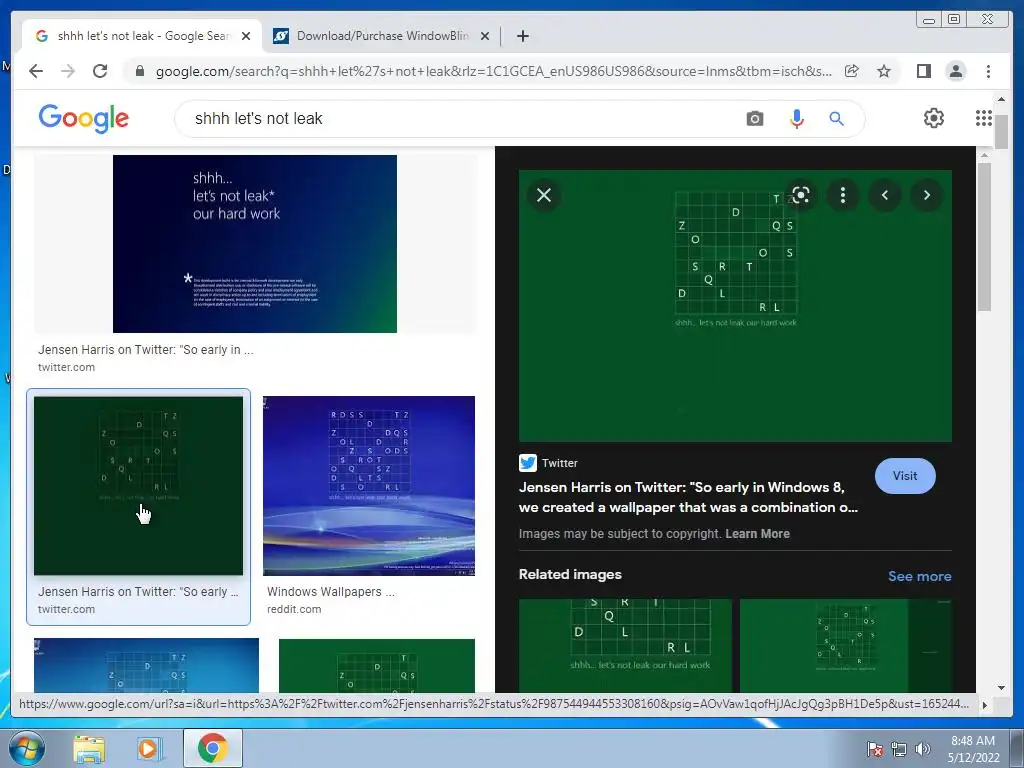Show previous image in preview
The width and height of the screenshot is (1024, 768).
(885, 195)
